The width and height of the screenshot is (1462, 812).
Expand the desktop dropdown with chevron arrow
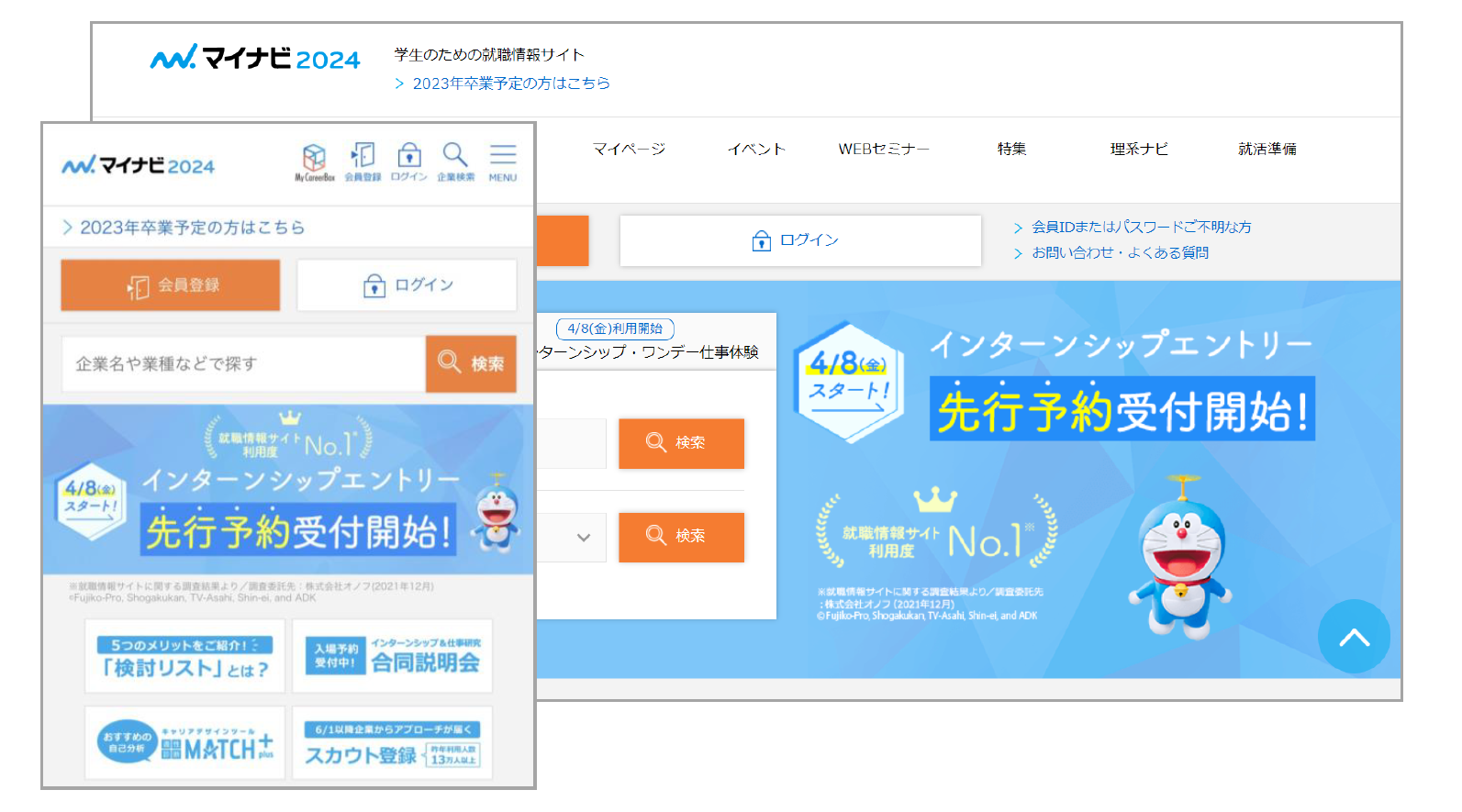572,537
